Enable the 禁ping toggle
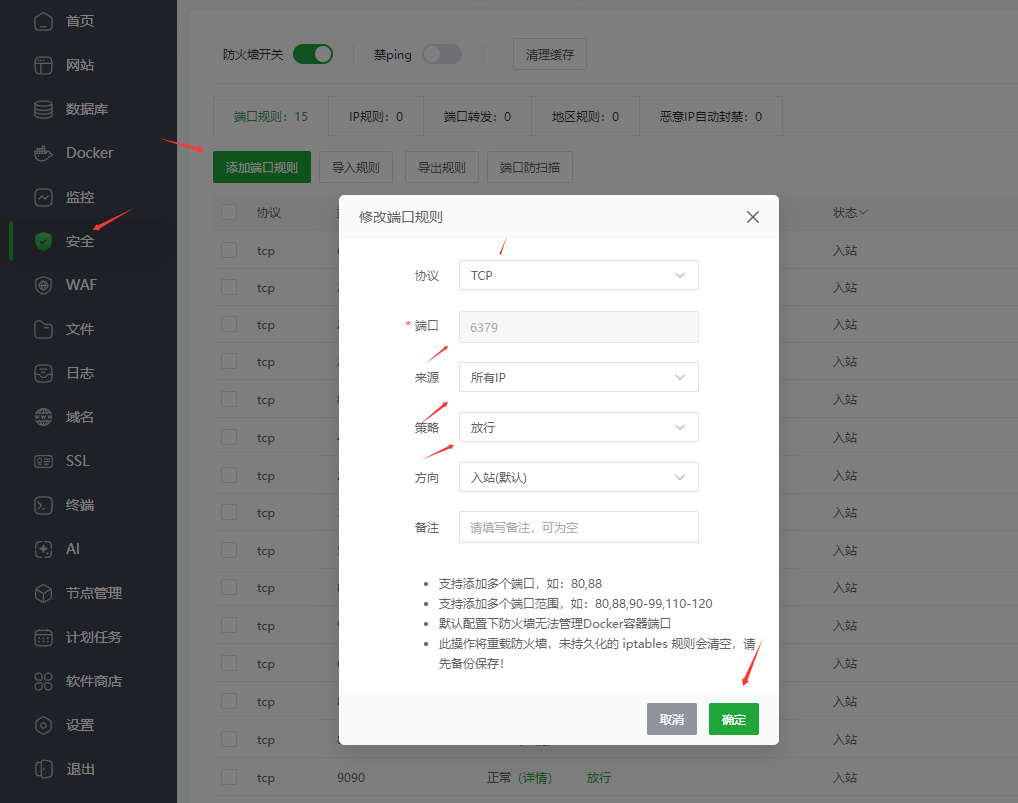Image resolution: width=1018 pixels, height=803 pixels. click(441, 54)
